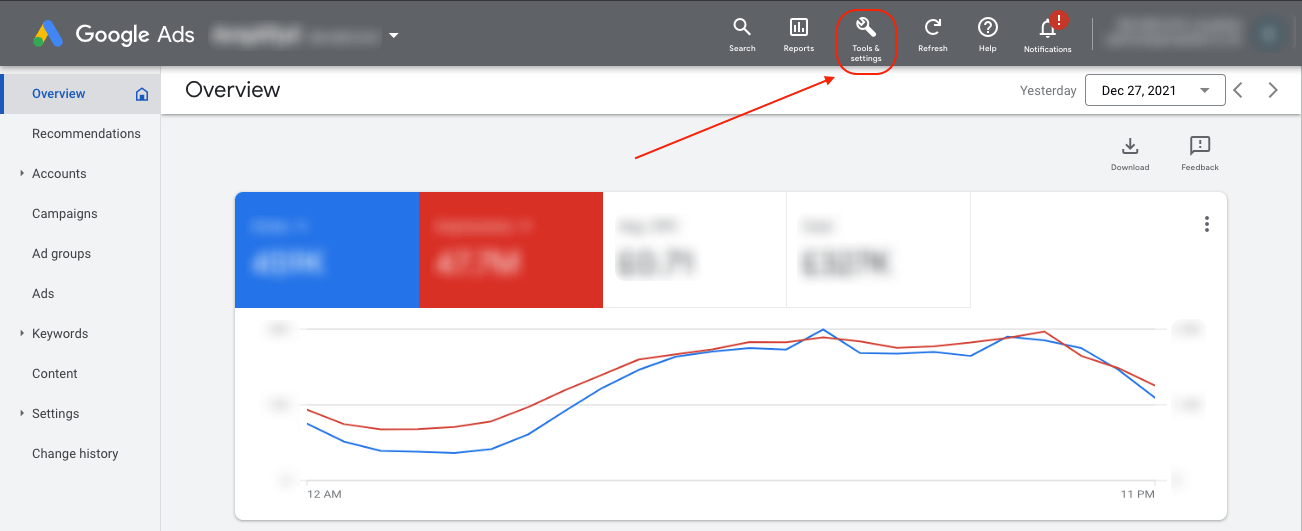The width and height of the screenshot is (1302, 531).
Task: Open Campaigns in the sidebar
Action: (65, 214)
